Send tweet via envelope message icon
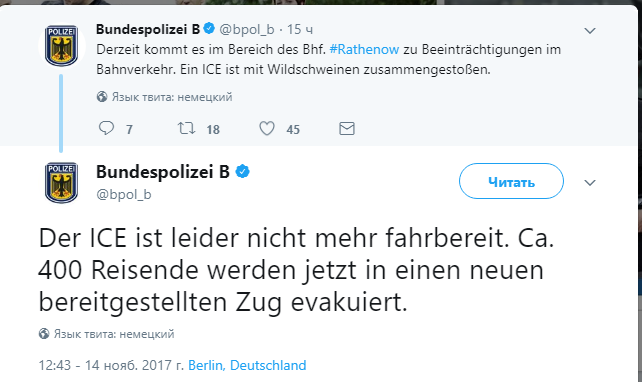642x382 pixels. click(x=347, y=129)
